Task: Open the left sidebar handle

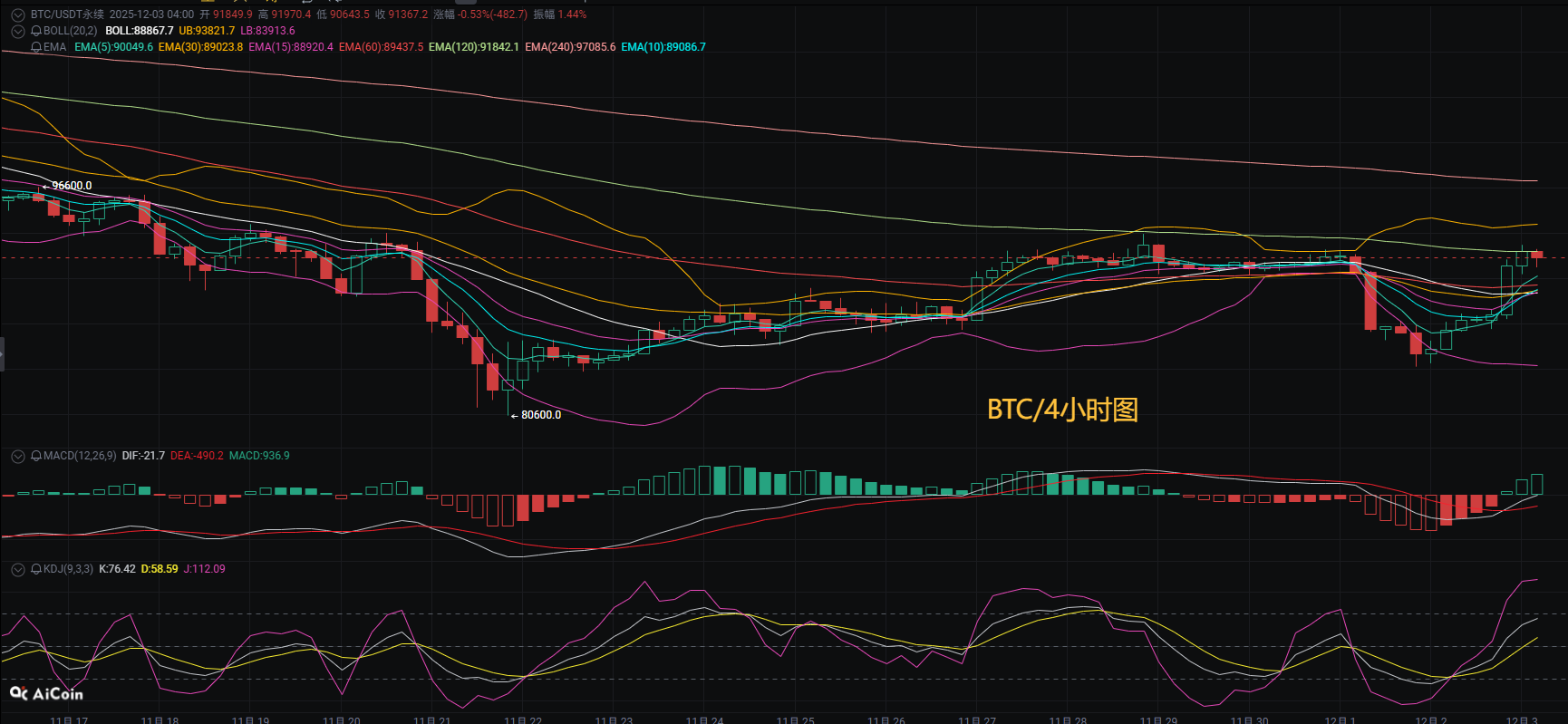Action: click(x=2, y=353)
